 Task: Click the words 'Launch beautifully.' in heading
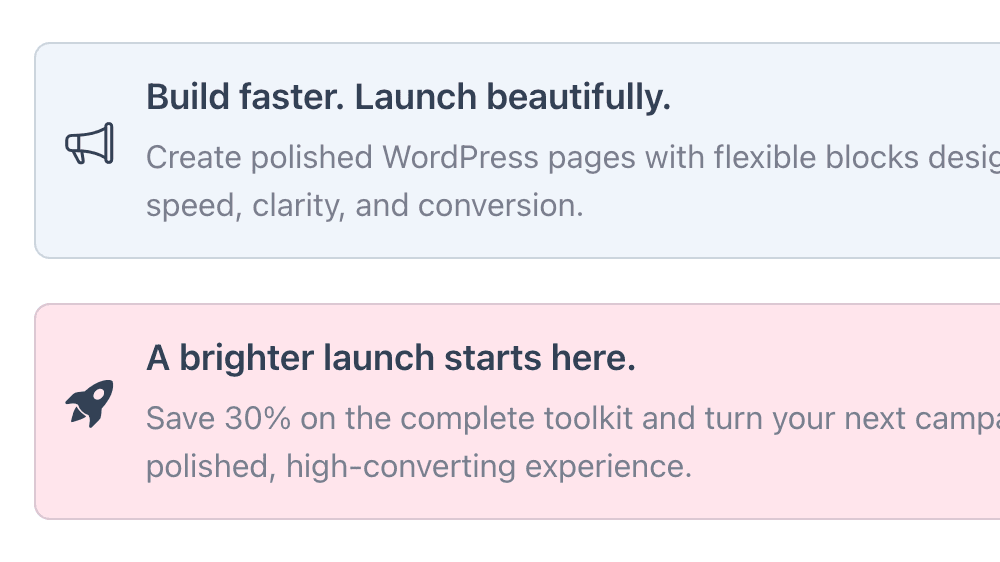(513, 98)
